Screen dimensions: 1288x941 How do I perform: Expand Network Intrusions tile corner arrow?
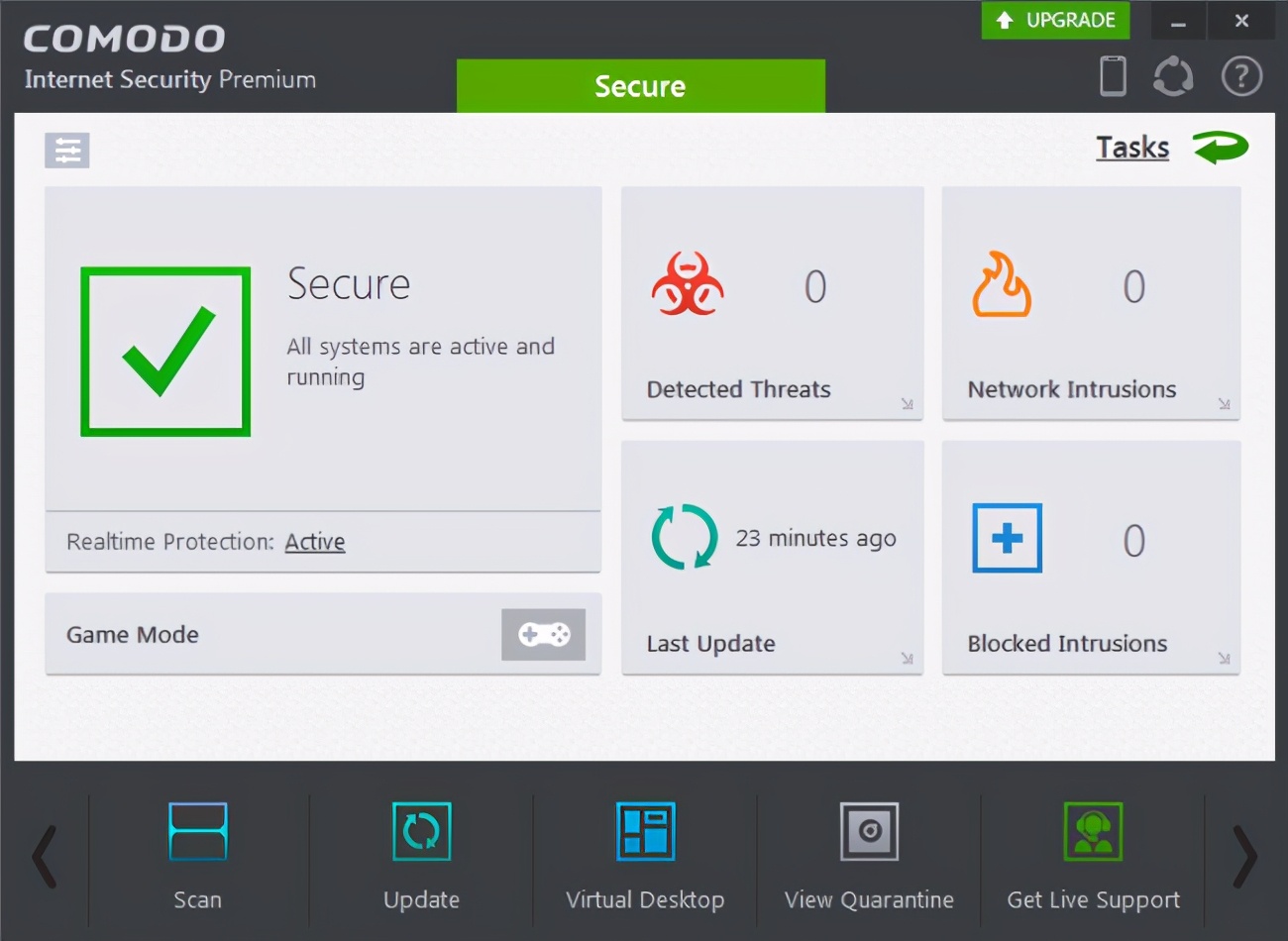[x=1225, y=403]
